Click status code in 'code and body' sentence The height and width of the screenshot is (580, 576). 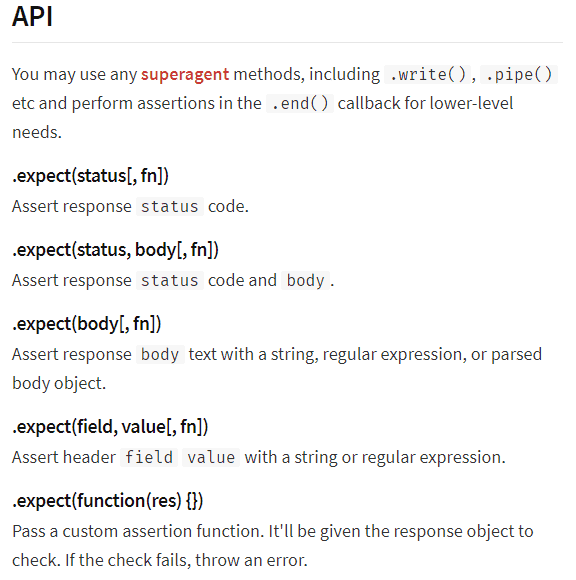[x=170, y=280]
